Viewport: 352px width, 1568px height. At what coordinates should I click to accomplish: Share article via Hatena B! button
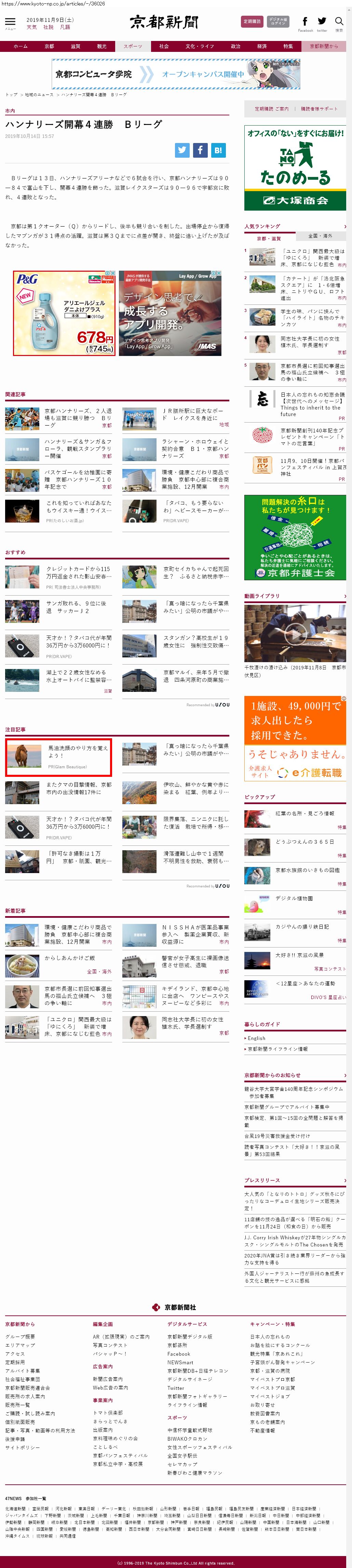pos(218,150)
